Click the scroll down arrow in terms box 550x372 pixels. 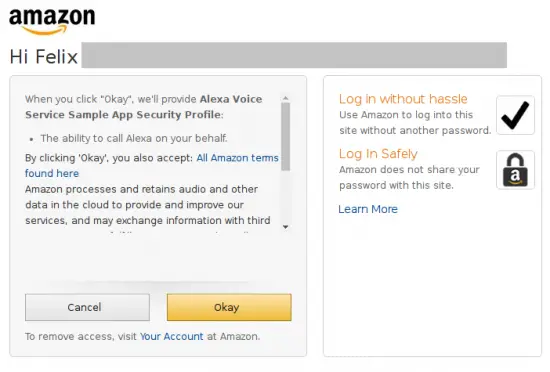click(286, 227)
